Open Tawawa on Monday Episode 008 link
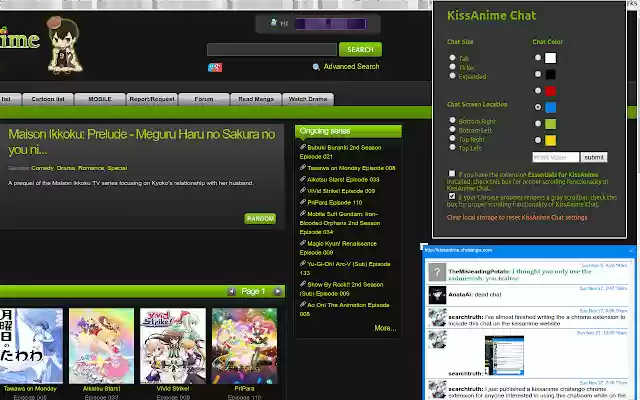The image size is (640, 400). click(351, 168)
